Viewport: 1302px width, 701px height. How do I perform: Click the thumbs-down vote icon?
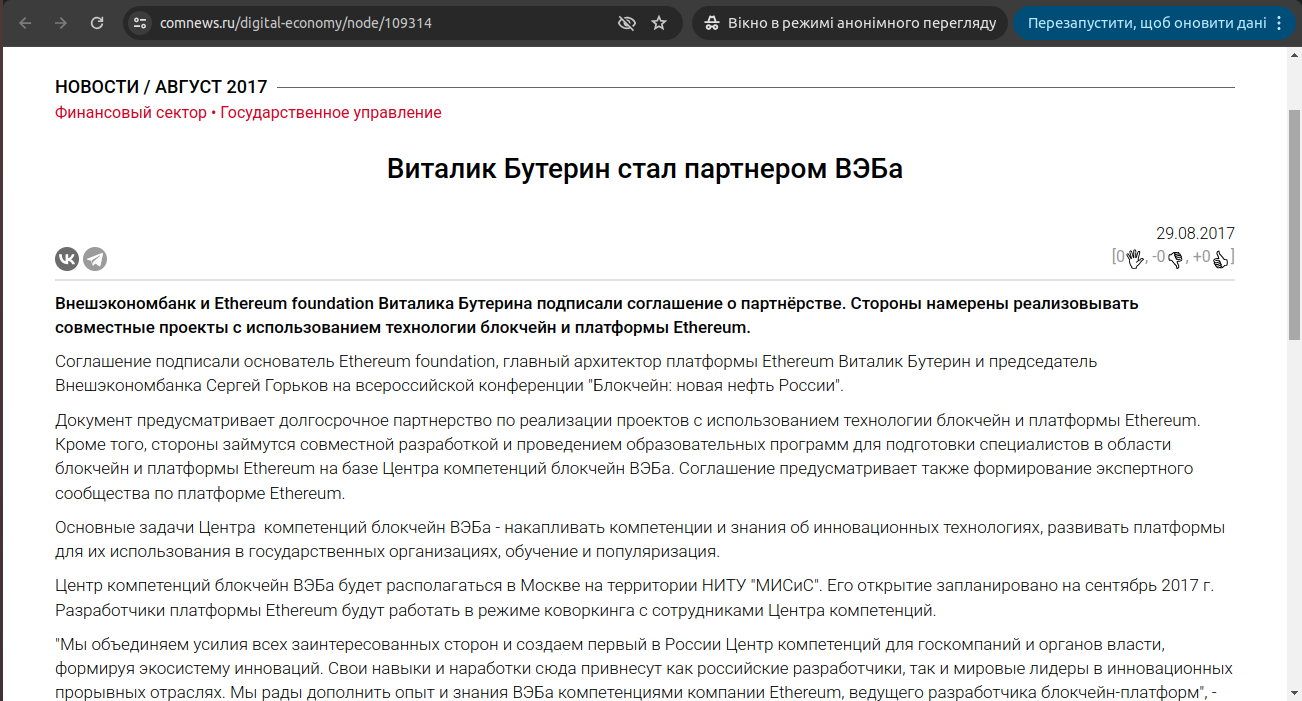(x=1175, y=259)
